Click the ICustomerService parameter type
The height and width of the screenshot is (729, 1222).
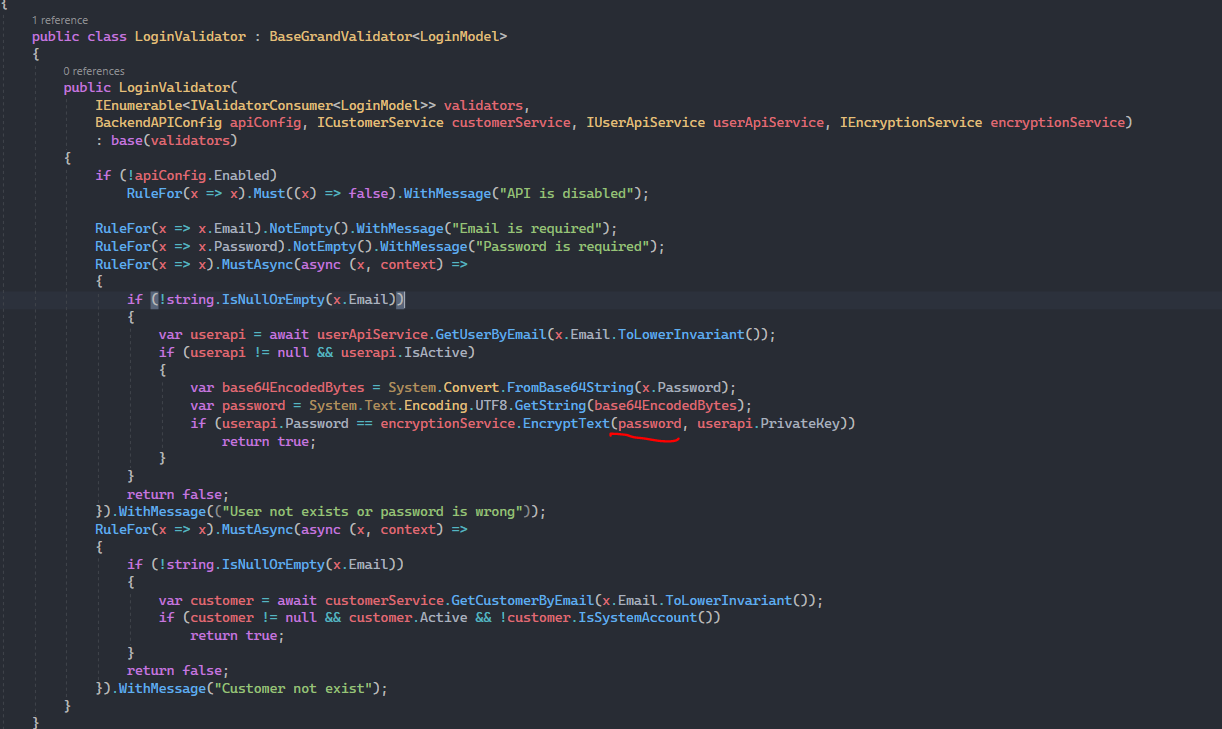[380, 122]
